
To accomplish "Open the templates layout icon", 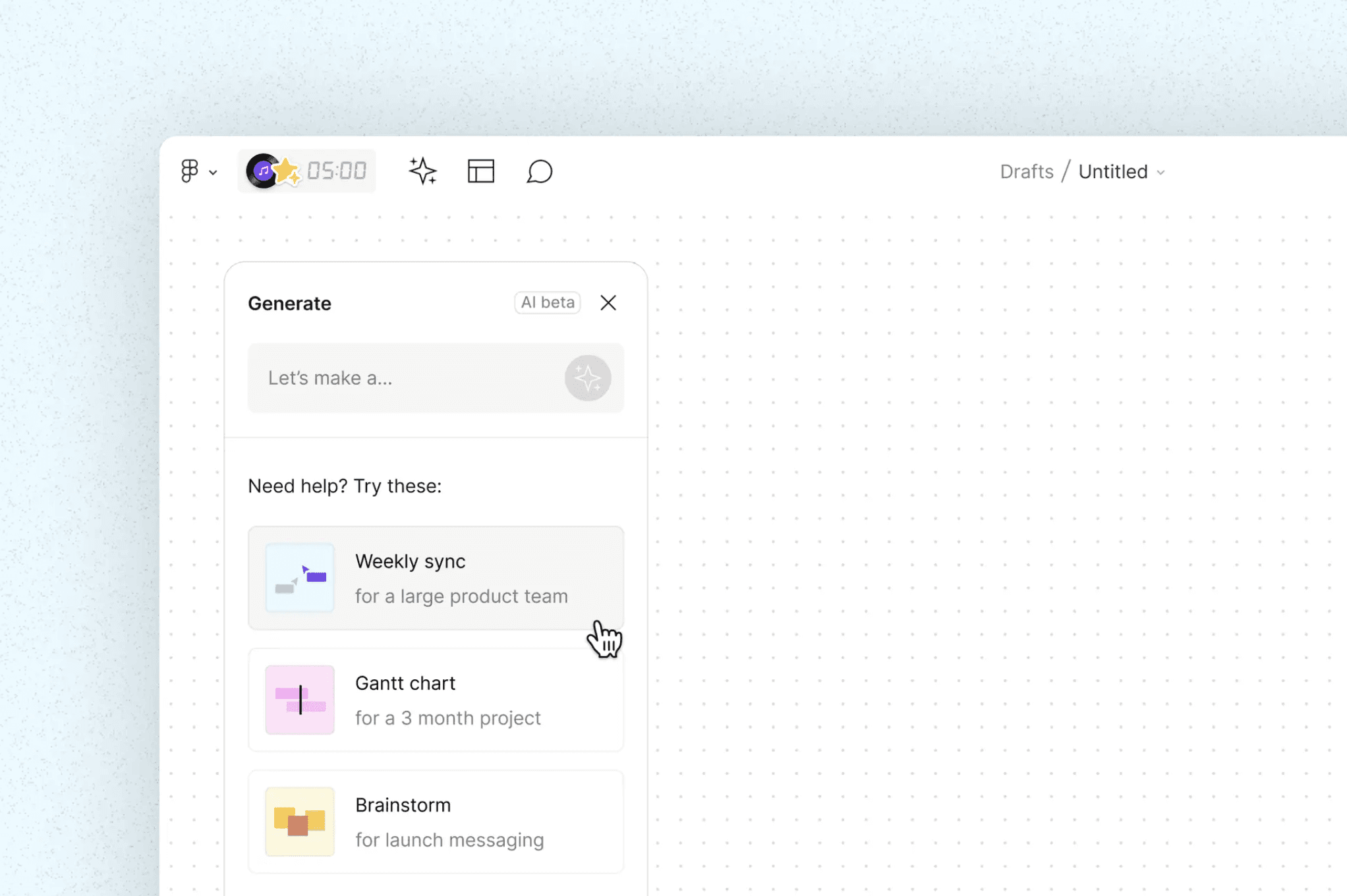I will [x=480, y=171].
